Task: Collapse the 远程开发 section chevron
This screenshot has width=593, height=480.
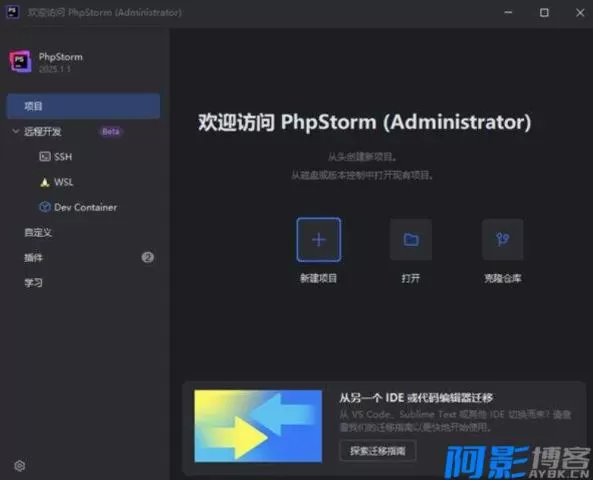Action: (x=16, y=131)
